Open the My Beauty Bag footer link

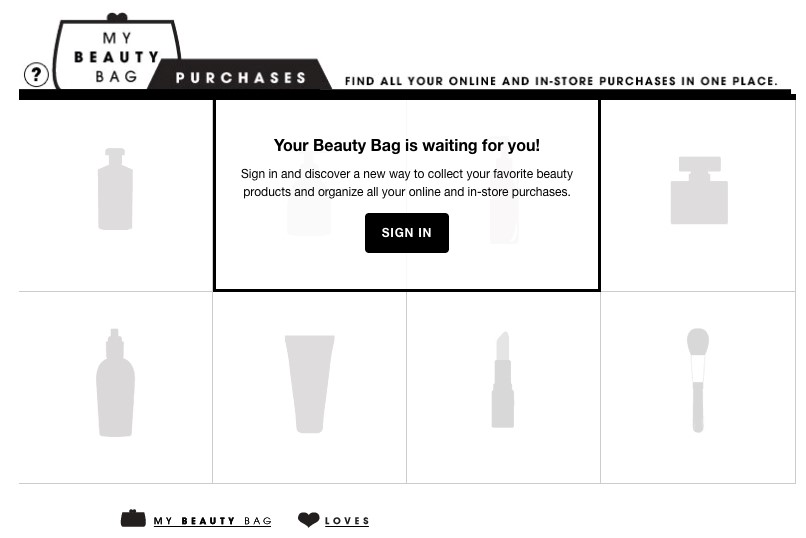click(212, 521)
